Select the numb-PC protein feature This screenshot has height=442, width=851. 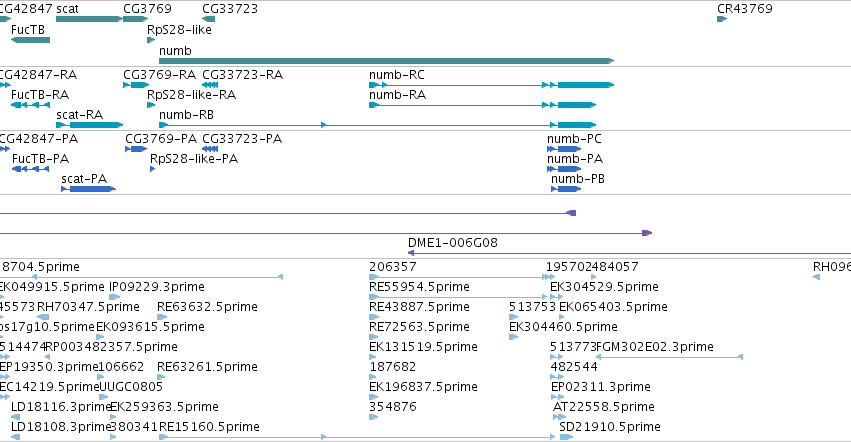pyautogui.click(x=564, y=149)
